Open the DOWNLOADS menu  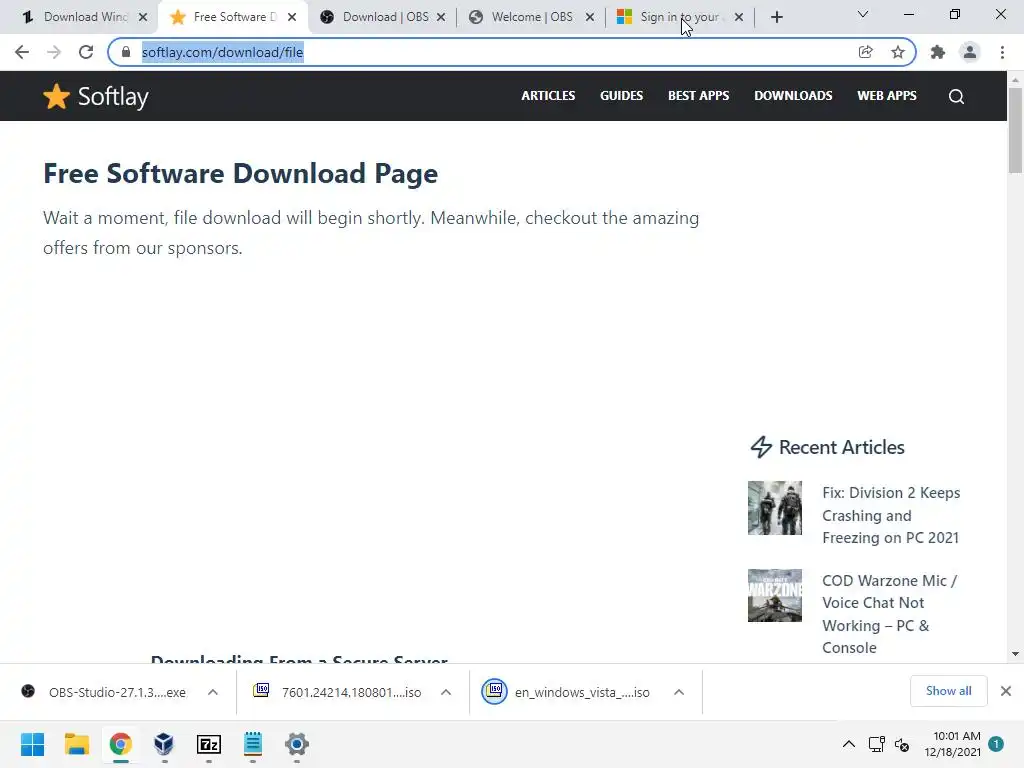[x=793, y=95]
